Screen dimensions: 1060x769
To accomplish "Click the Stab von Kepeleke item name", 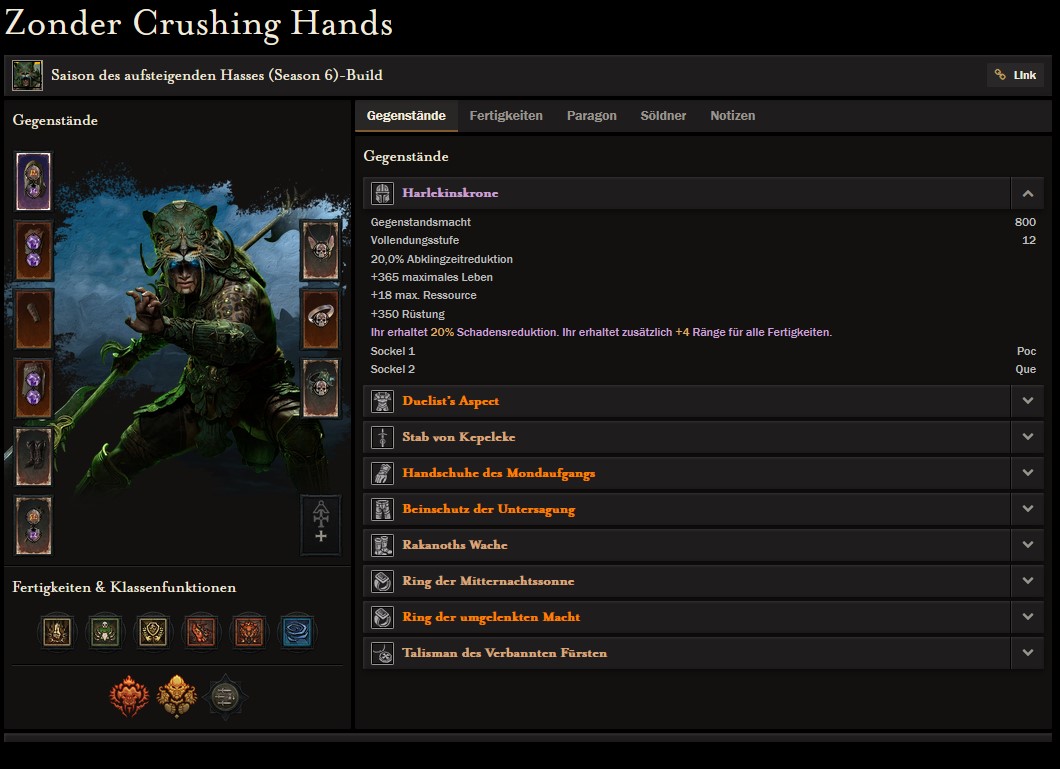I will pyautogui.click(x=459, y=437).
